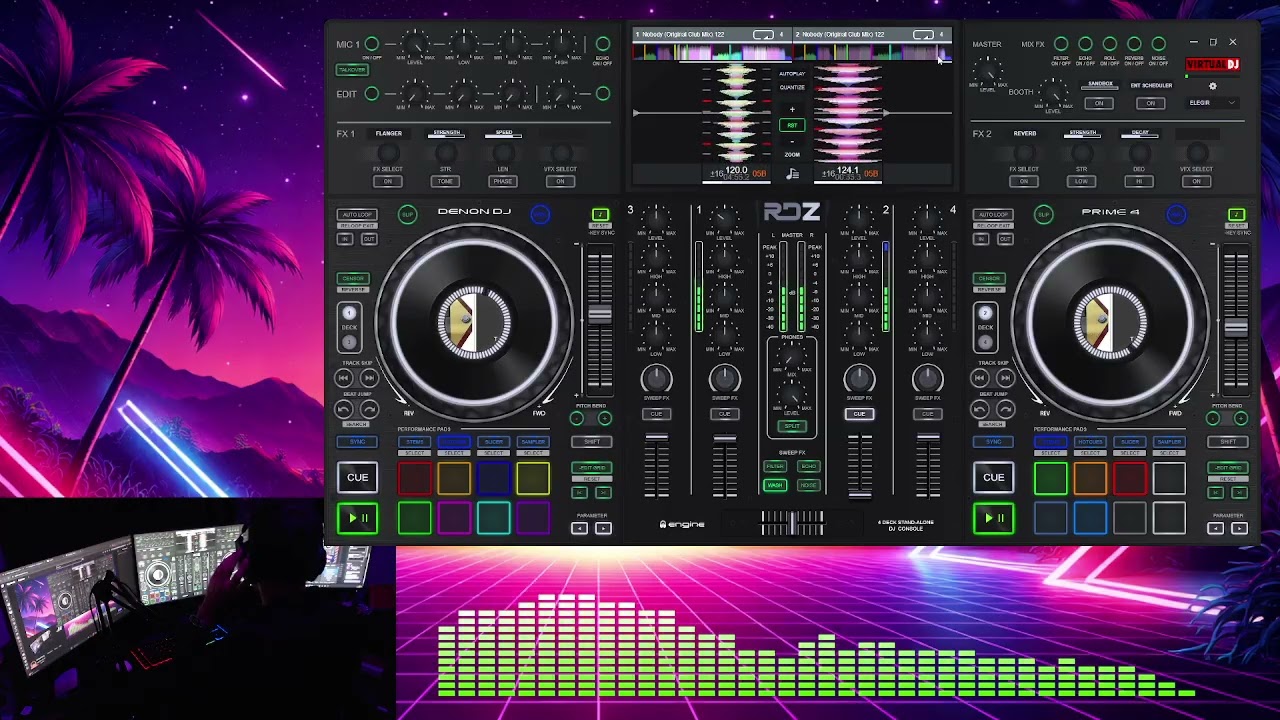Toggle Mix FX Roll on/off

[x=1110, y=44]
